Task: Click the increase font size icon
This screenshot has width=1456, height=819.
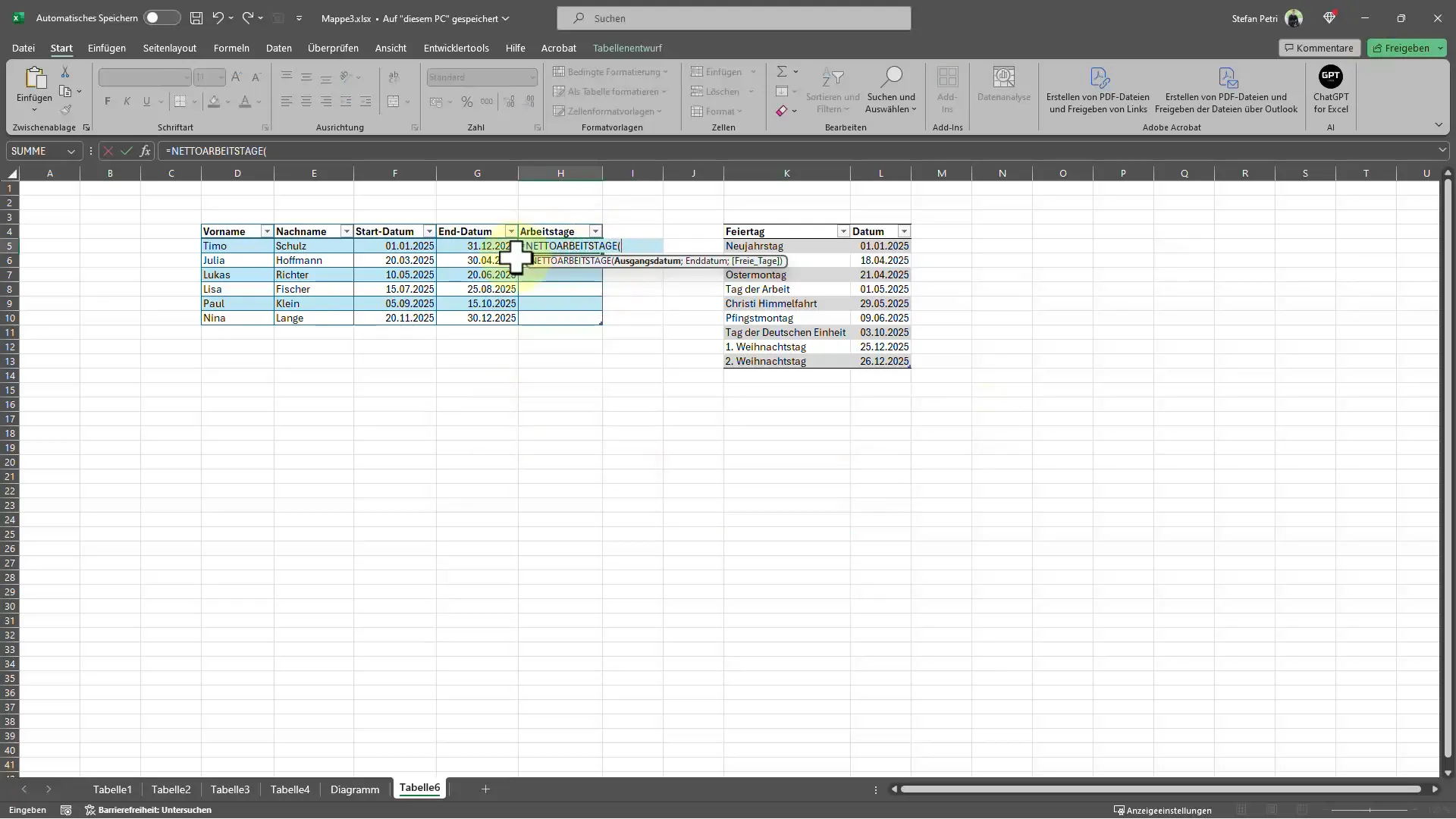Action: click(237, 77)
